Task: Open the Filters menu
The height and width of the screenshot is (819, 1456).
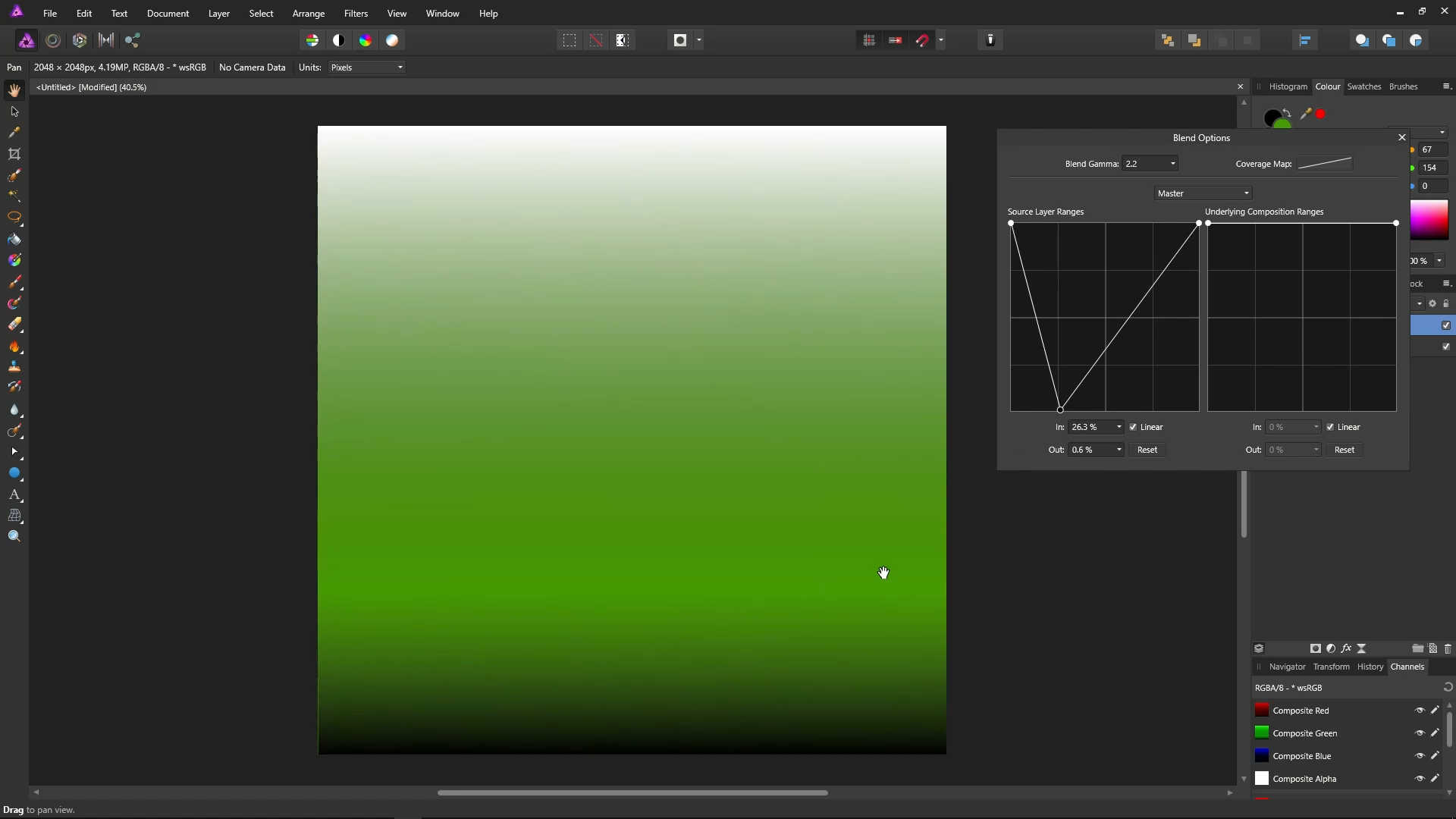Action: click(x=356, y=14)
